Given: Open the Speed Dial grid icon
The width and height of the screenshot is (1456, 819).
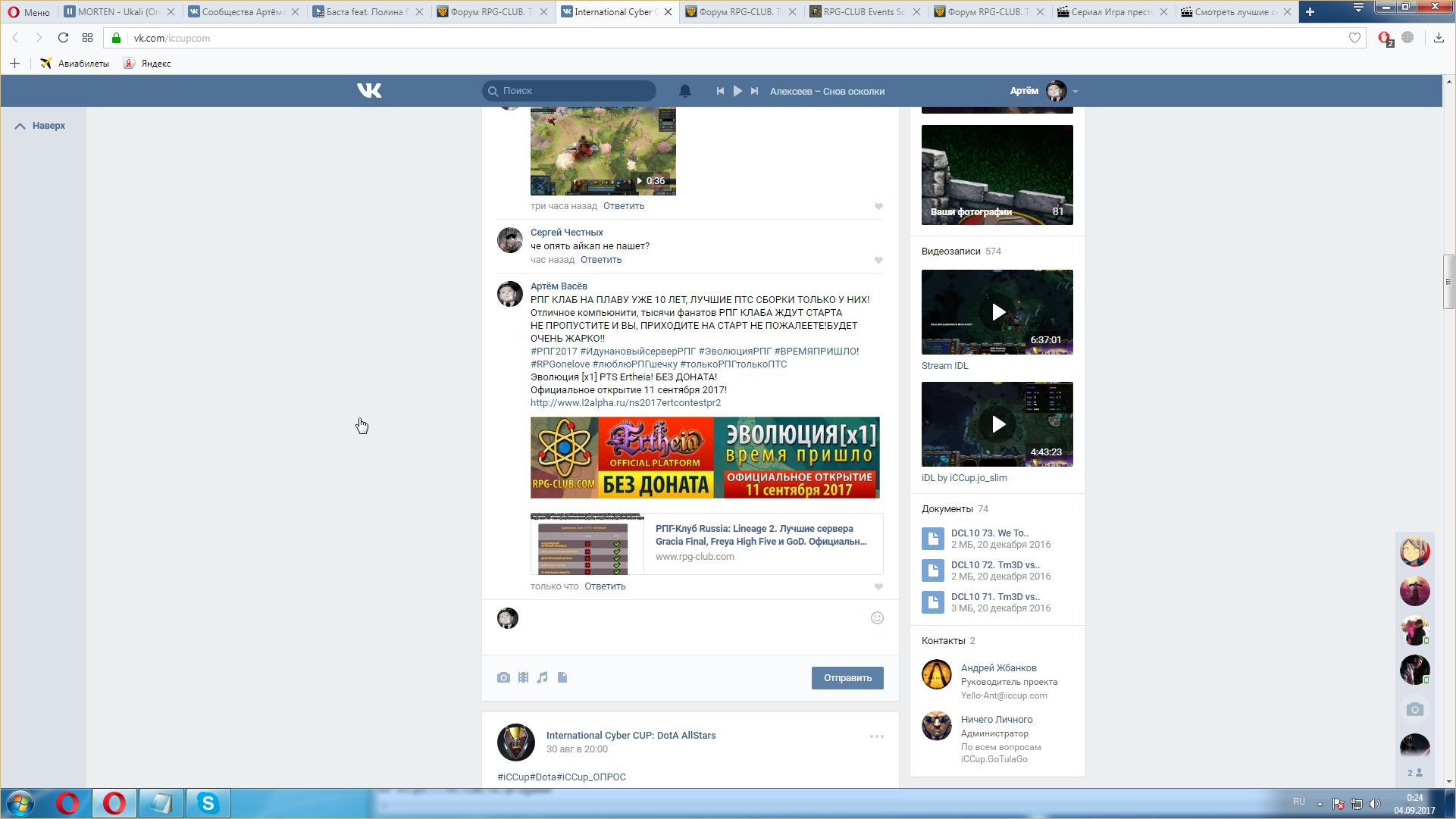Looking at the screenshot, I should (88, 38).
